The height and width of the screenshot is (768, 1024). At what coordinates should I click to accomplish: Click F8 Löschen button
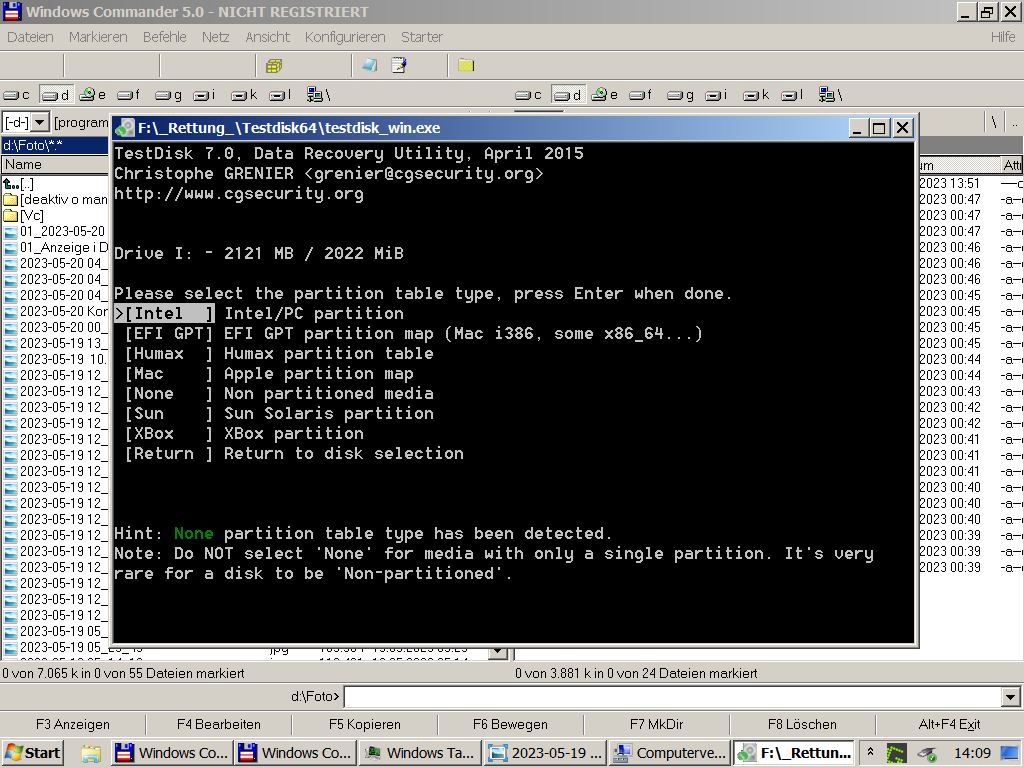(x=802, y=724)
